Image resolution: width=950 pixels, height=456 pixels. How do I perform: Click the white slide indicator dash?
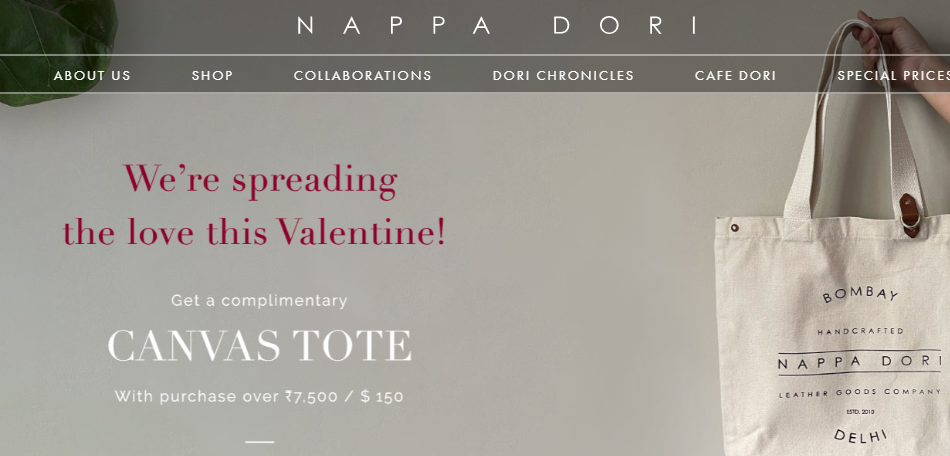coord(259,441)
